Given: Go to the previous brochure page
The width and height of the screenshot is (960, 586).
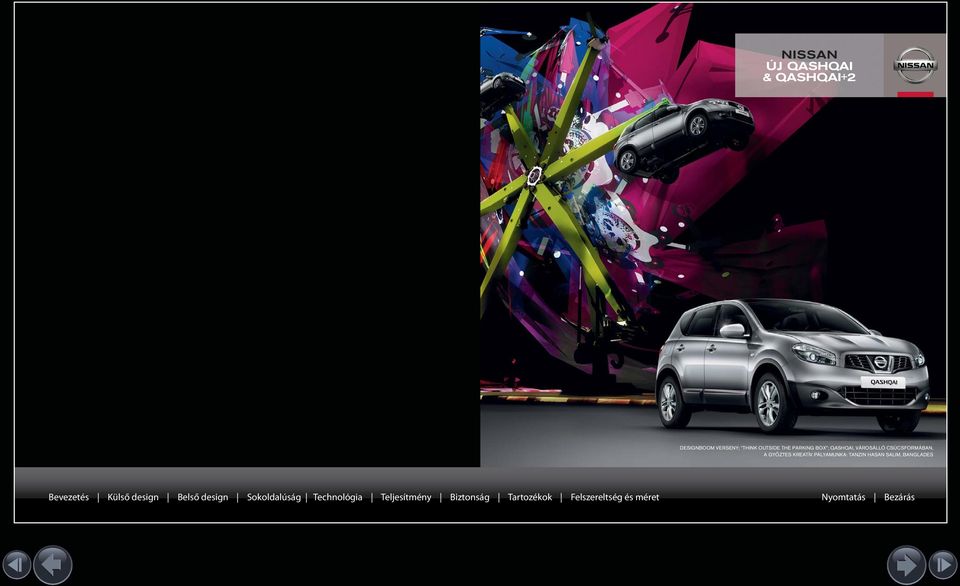Looking at the screenshot, I should point(53,565).
